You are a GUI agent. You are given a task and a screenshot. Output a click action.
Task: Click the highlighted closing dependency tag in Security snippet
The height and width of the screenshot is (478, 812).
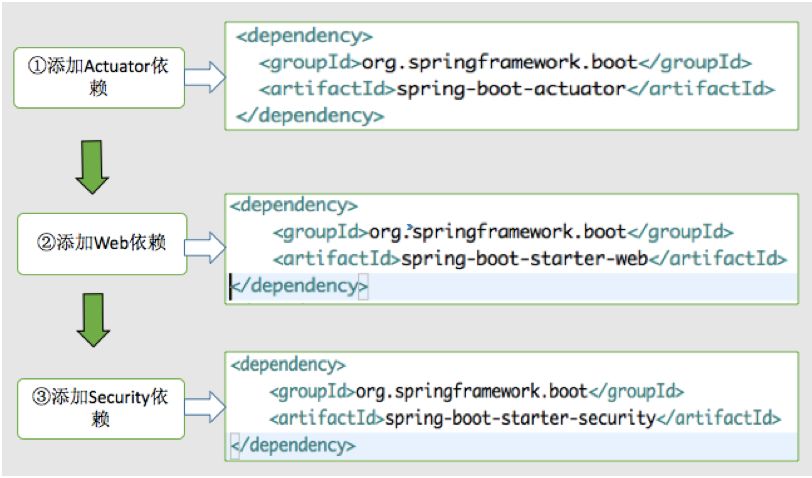pos(293,445)
